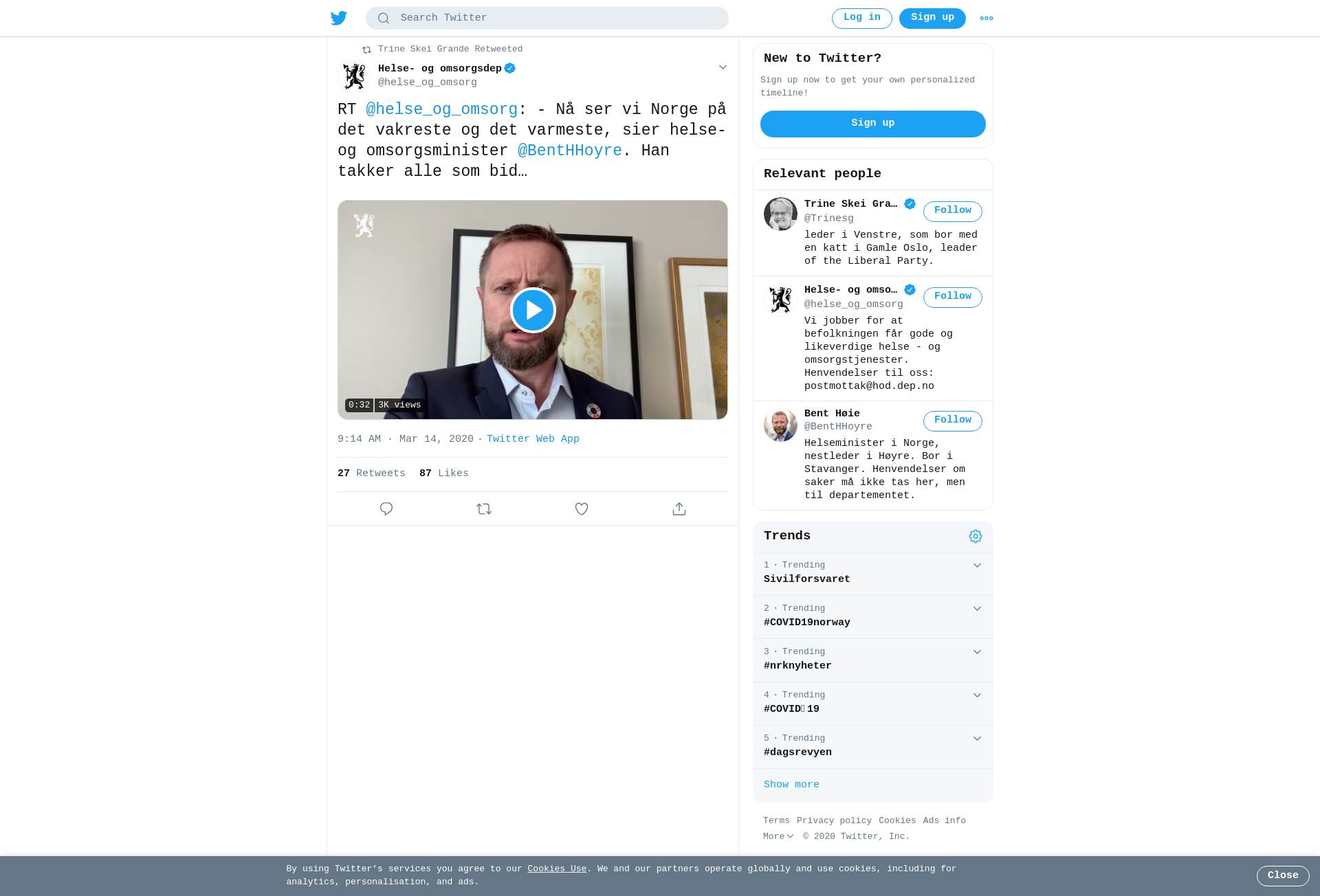Open the Cookies Use link
This screenshot has height=896, width=1320.
coord(557,869)
